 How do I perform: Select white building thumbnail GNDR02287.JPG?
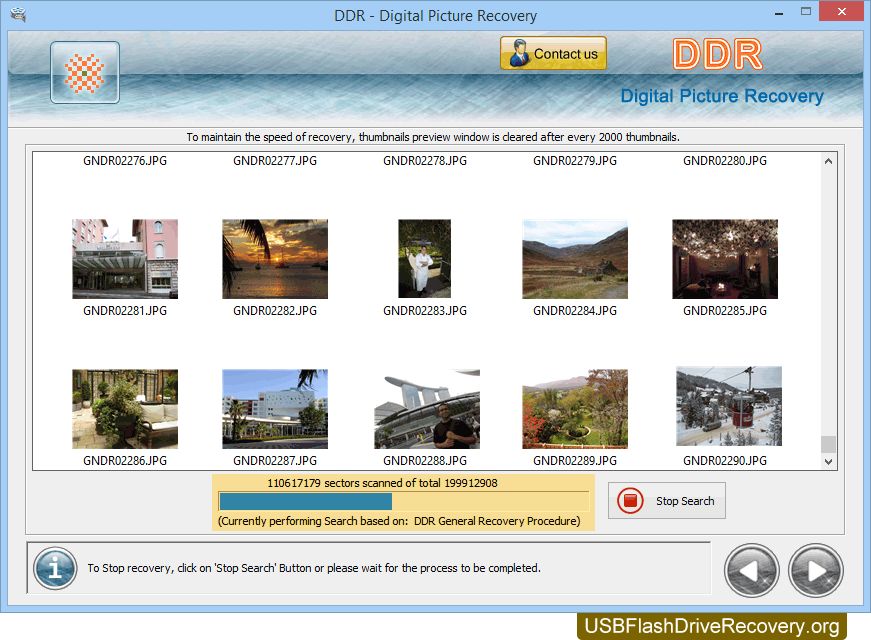coord(275,409)
